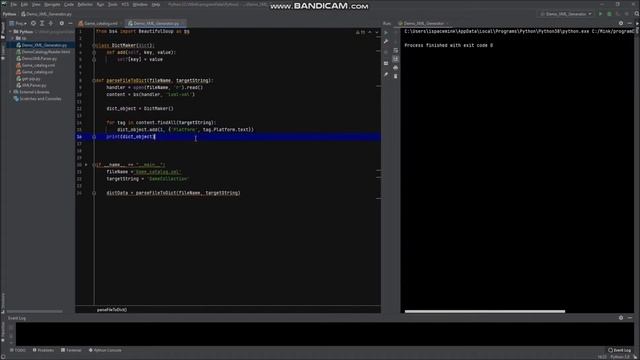Click the Debug bug icon in toolbar
This screenshot has height=360, width=640.
coord(609,14)
